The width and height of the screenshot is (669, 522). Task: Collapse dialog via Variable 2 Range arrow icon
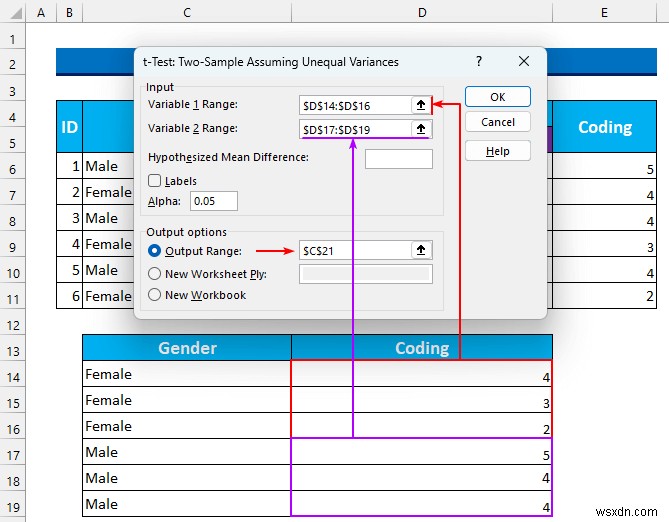click(421, 129)
